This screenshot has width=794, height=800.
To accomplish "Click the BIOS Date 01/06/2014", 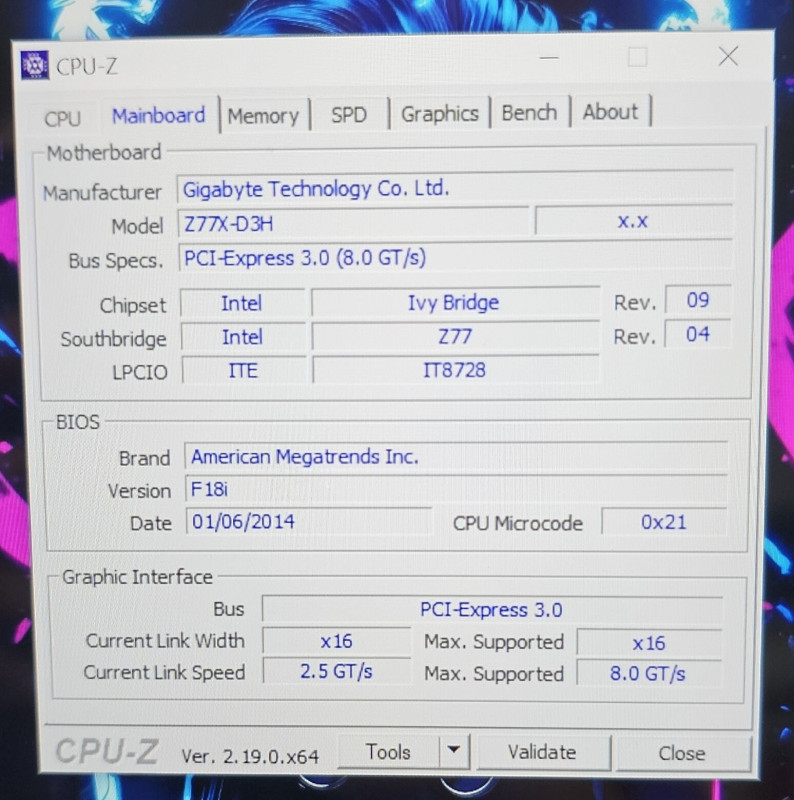I will click(309, 521).
